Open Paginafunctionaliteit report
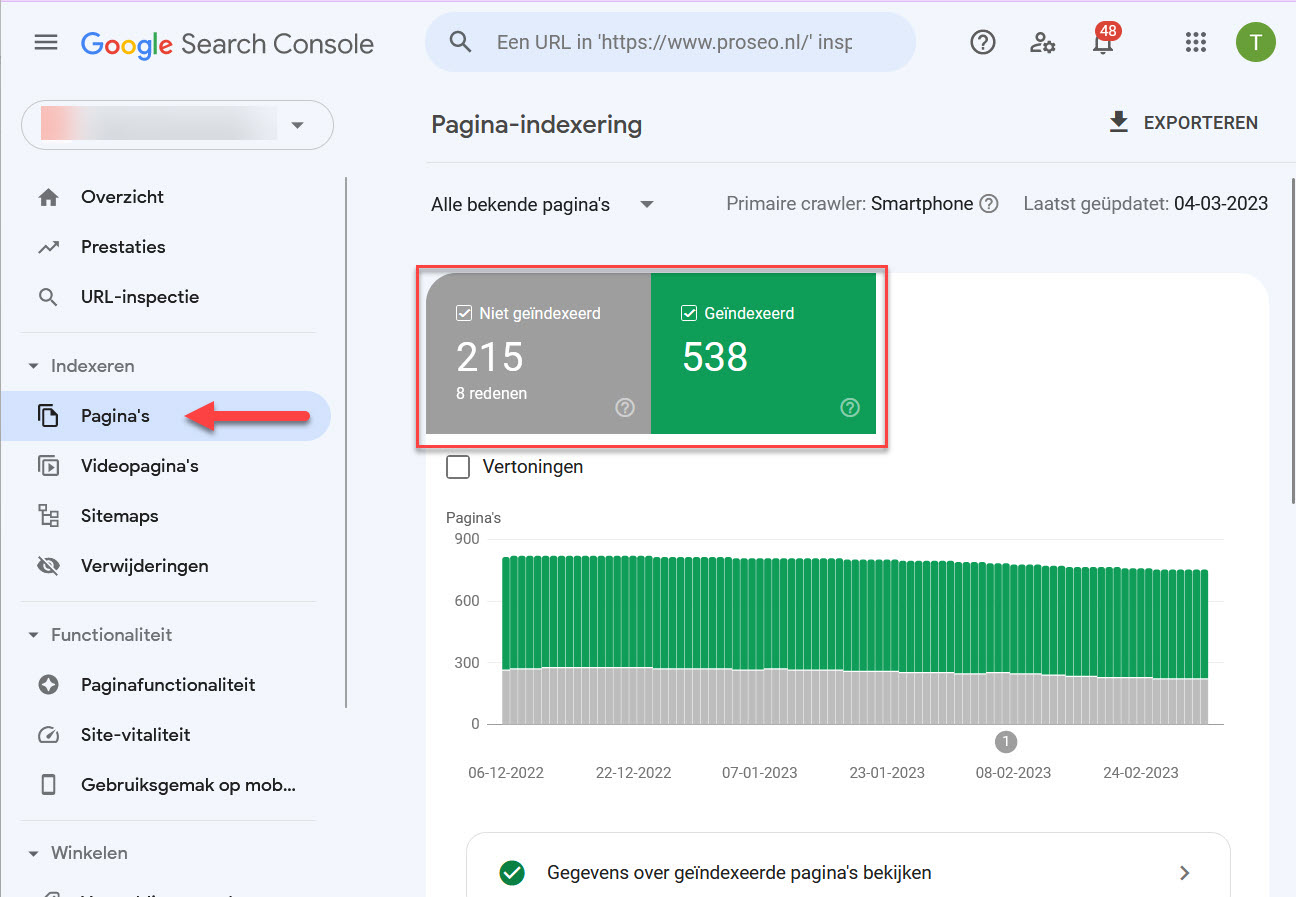This screenshot has height=897, width=1296. 169,685
